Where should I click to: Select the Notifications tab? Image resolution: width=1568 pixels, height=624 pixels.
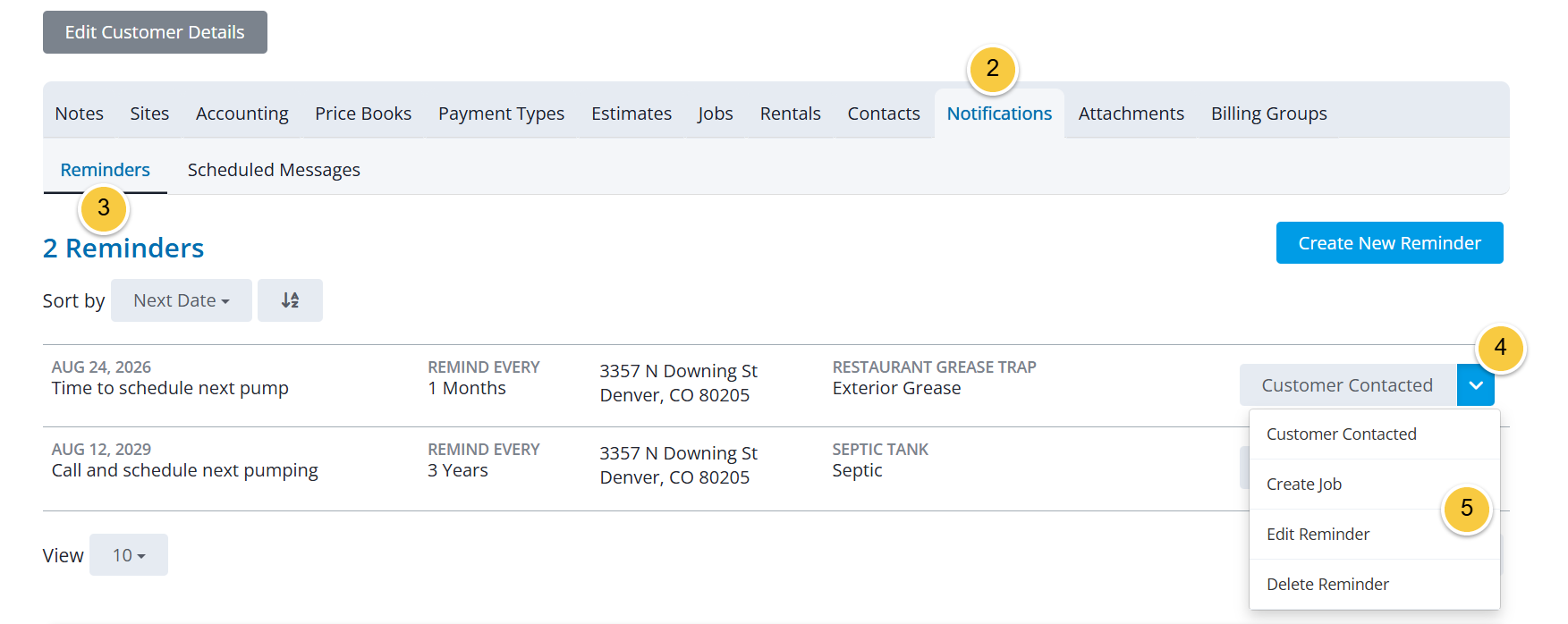[x=999, y=114]
